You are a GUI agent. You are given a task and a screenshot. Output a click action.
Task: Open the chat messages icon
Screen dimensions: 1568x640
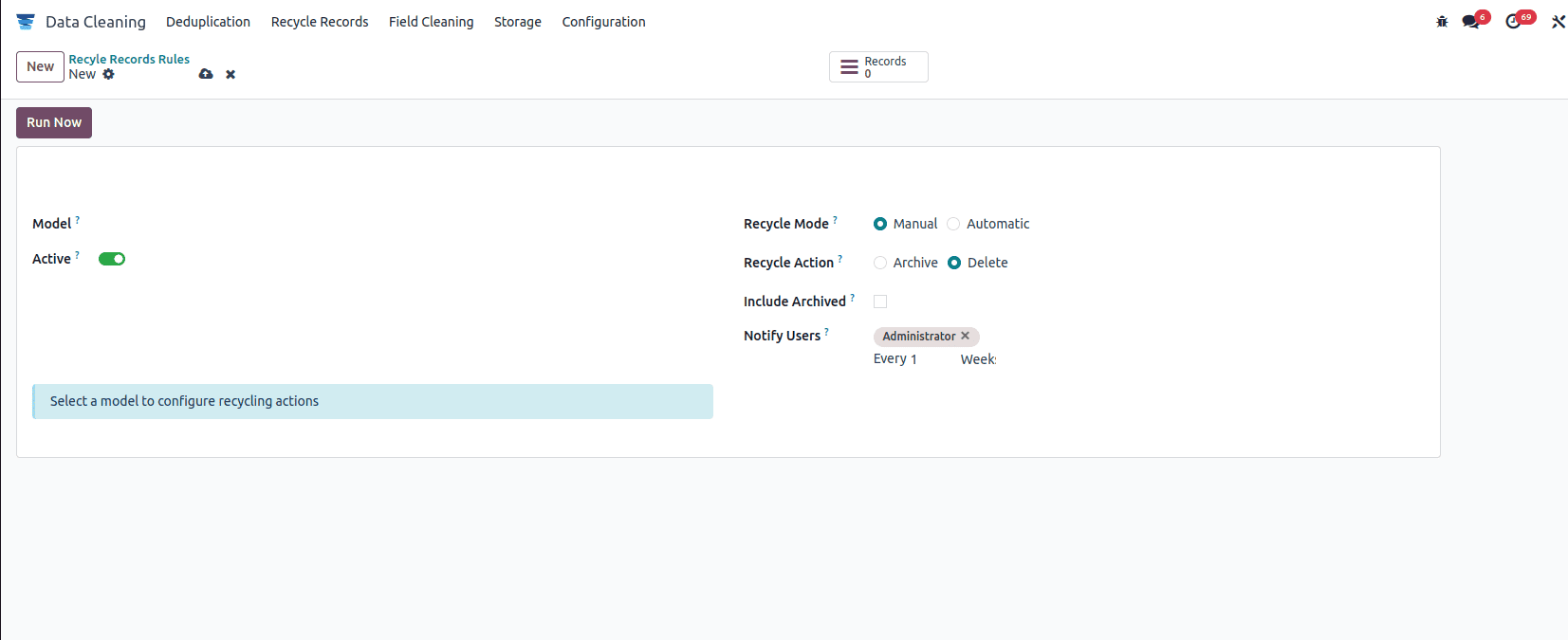click(1471, 22)
